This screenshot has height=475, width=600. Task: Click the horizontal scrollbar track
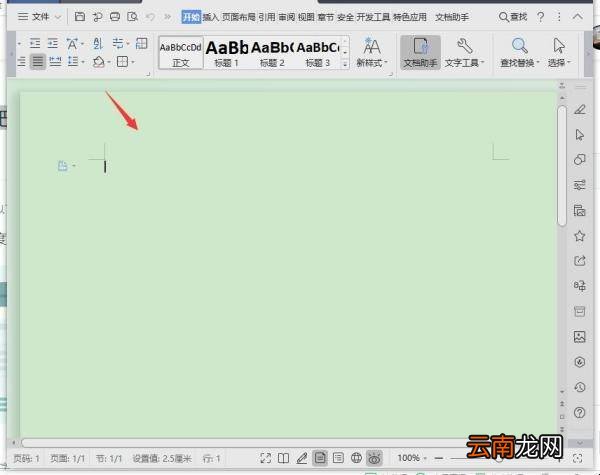point(245,443)
